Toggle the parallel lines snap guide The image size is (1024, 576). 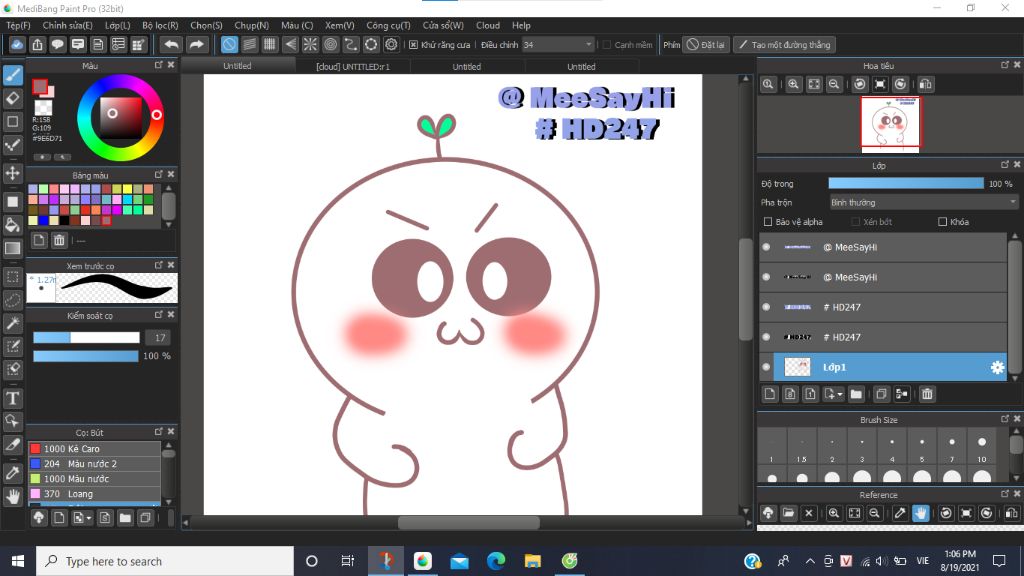coord(249,44)
